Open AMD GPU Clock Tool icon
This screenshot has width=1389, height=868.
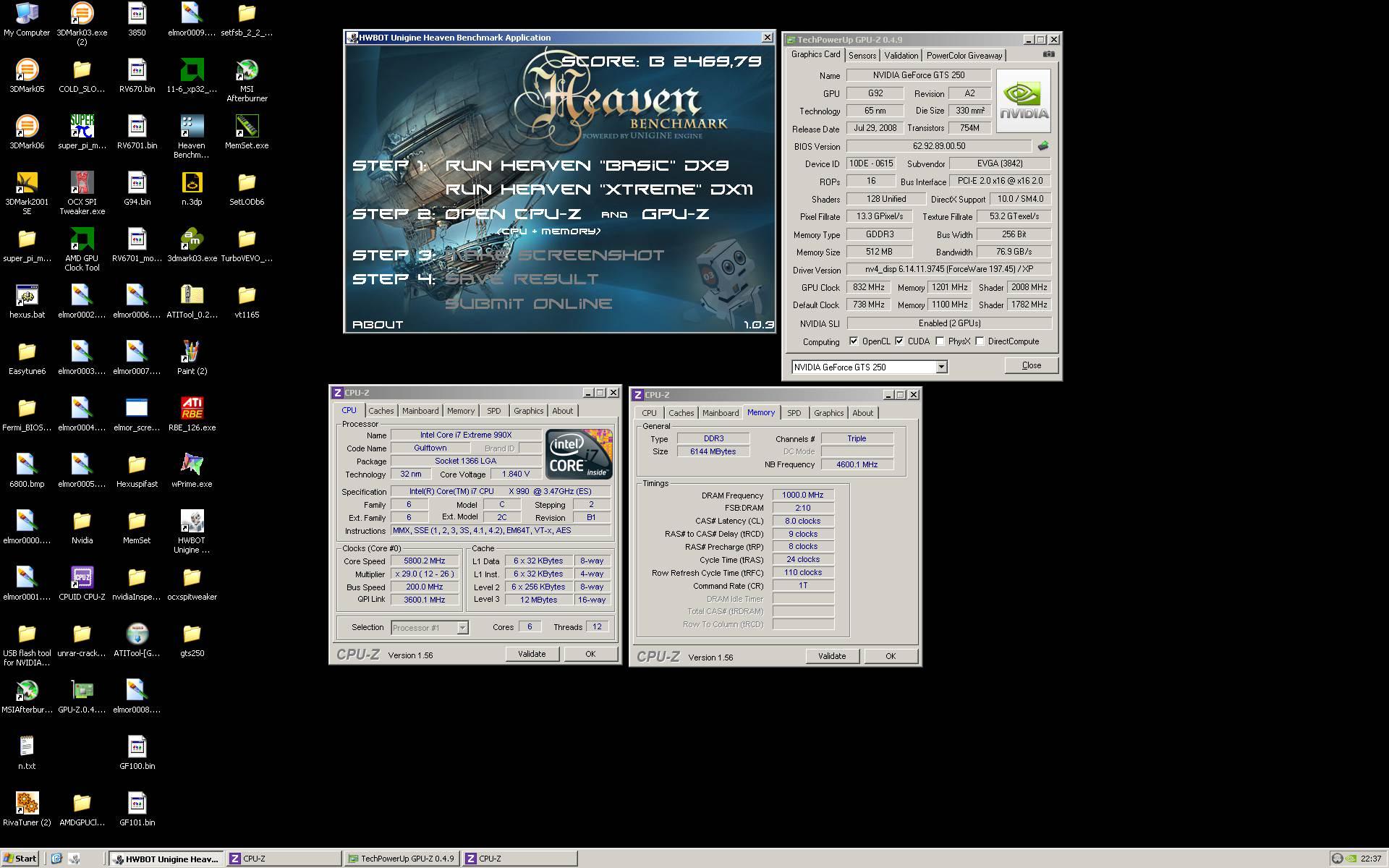[82, 249]
